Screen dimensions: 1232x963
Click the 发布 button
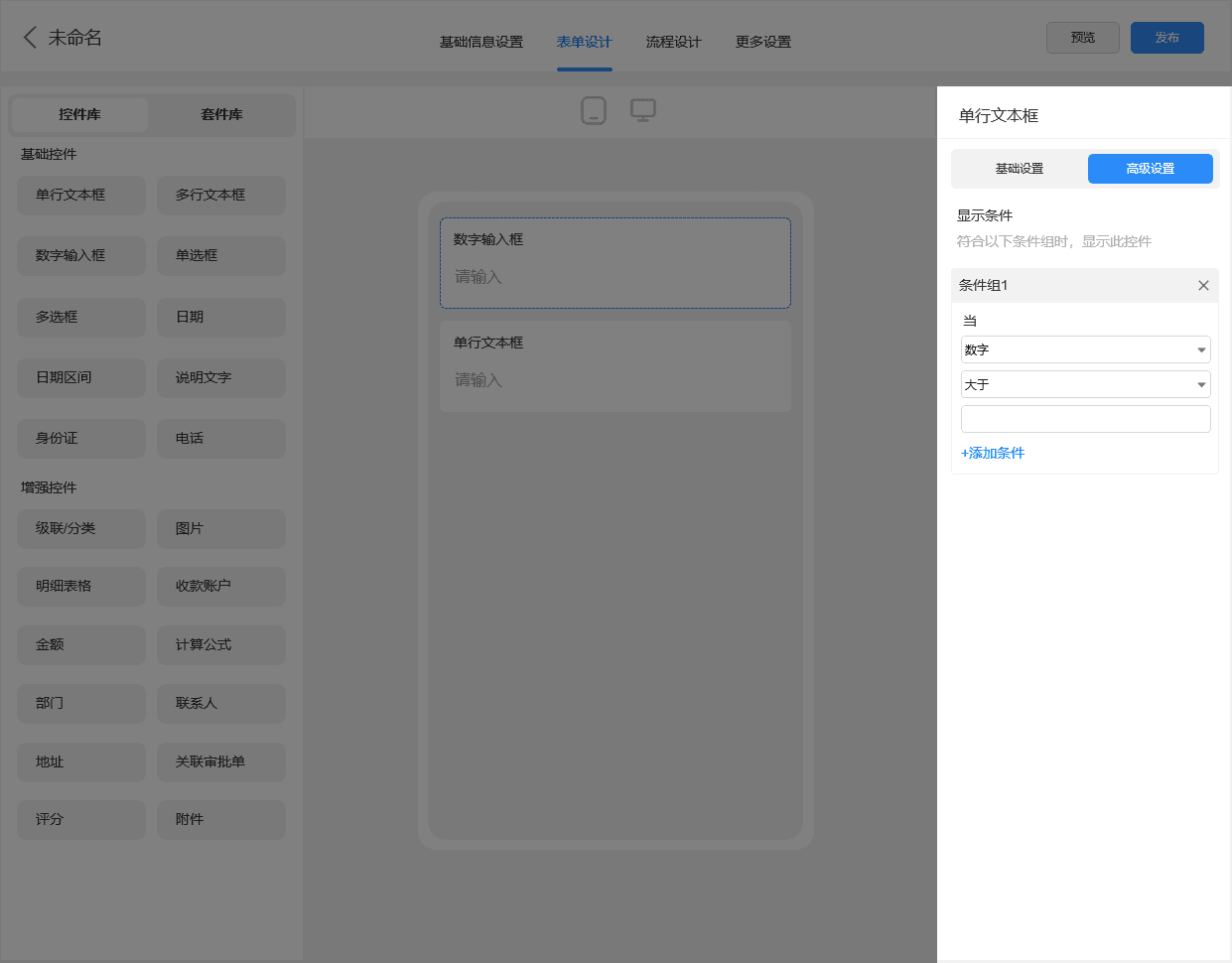click(x=1167, y=38)
